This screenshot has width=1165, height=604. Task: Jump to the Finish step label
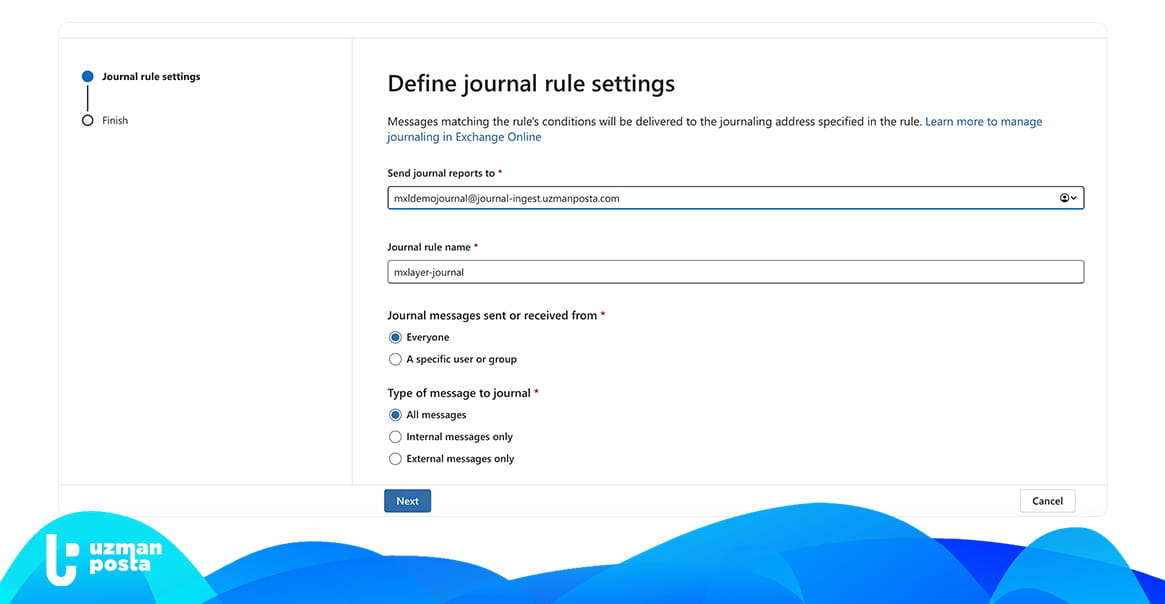(115, 121)
